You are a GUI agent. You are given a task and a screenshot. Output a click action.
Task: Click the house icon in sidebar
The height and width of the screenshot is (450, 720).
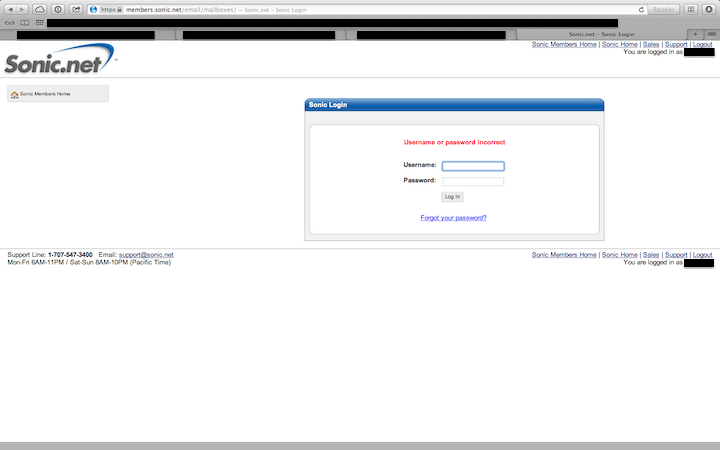15,94
